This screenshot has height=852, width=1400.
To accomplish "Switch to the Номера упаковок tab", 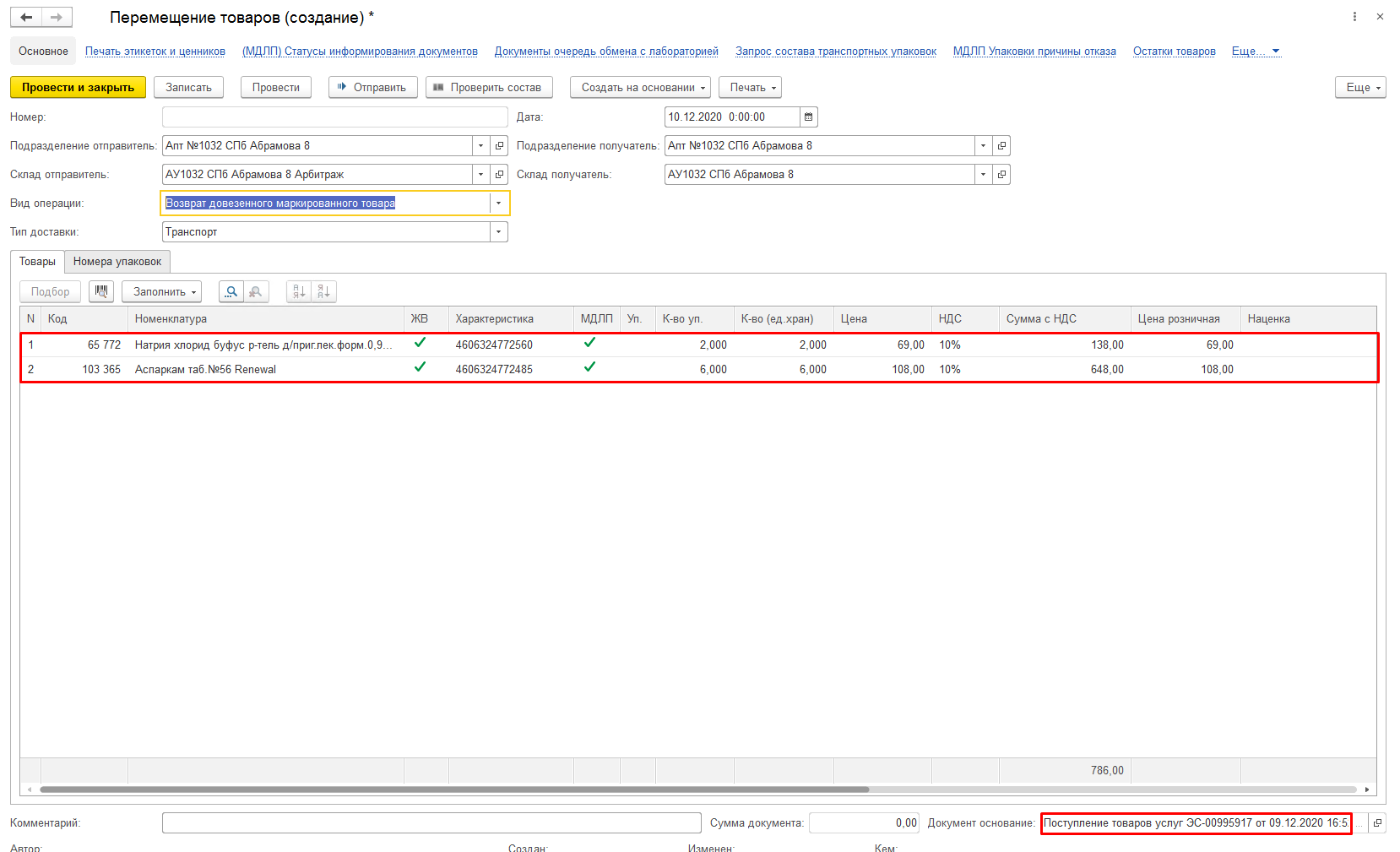I will (117, 262).
